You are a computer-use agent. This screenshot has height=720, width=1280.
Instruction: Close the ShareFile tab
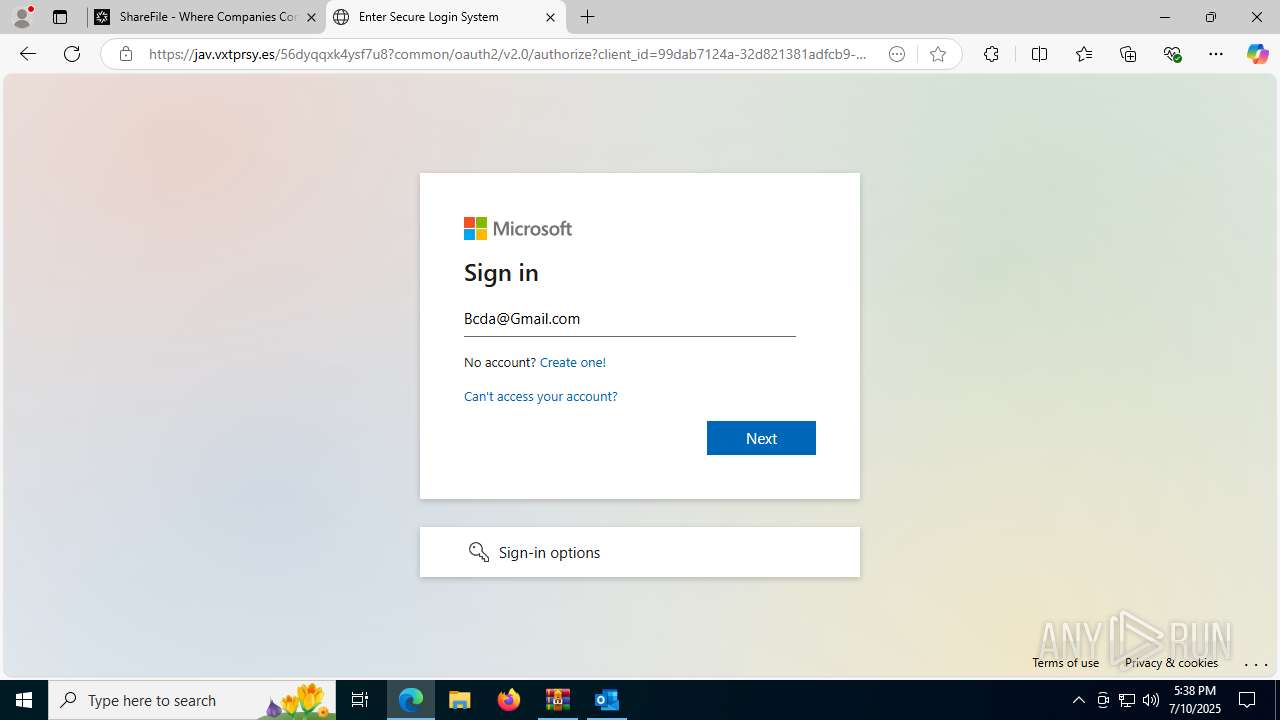pos(311,17)
